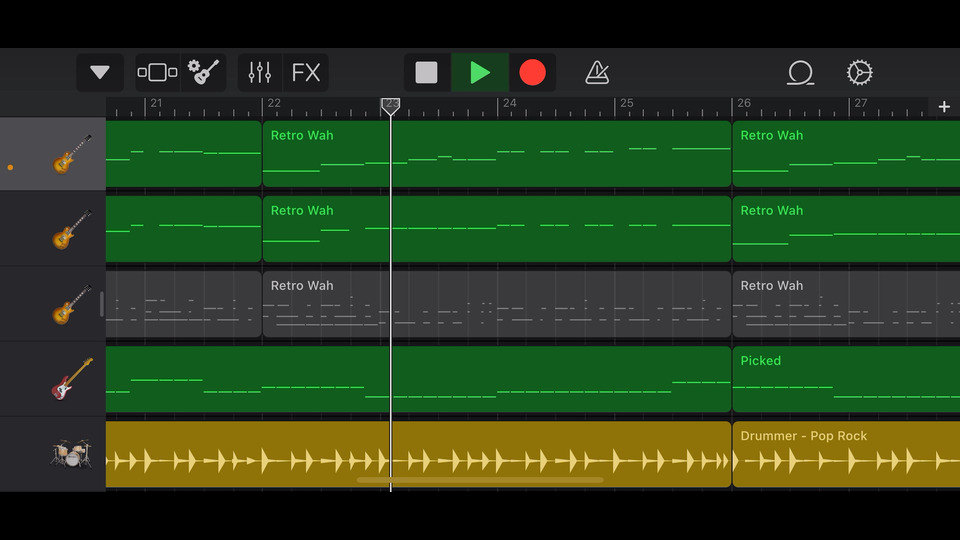Switch to Tracks view button
This screenshot has height=540, width=960.
point(157,72)
